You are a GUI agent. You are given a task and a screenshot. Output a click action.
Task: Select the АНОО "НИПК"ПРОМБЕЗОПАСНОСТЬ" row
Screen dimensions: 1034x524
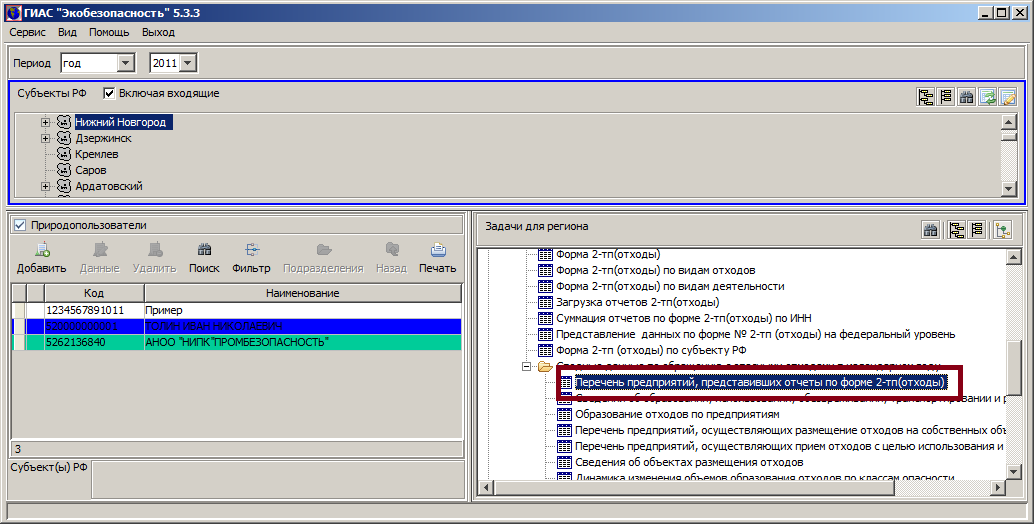point(236,342)
